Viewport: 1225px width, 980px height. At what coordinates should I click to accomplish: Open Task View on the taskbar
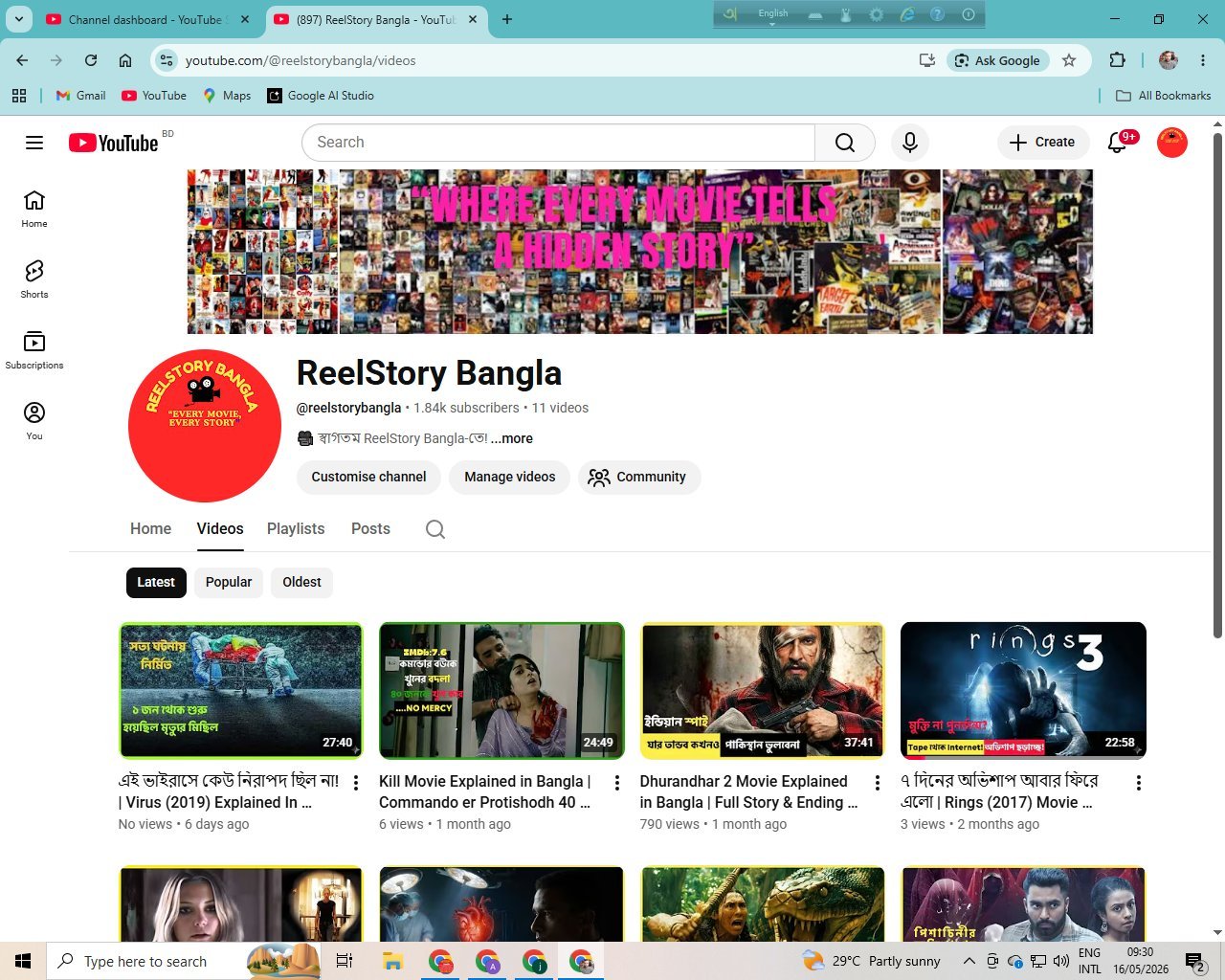click(x=345, y=961)
